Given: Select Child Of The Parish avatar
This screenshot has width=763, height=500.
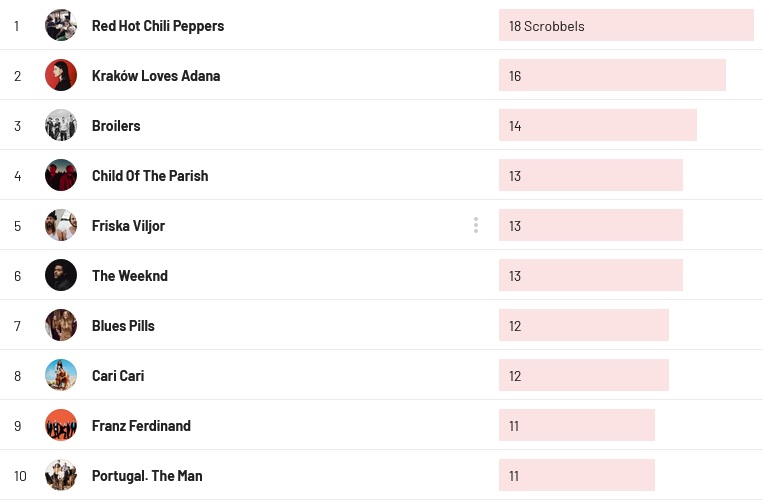Looking at the screenshot, I should pyautogui.click(x=61, y=175).
